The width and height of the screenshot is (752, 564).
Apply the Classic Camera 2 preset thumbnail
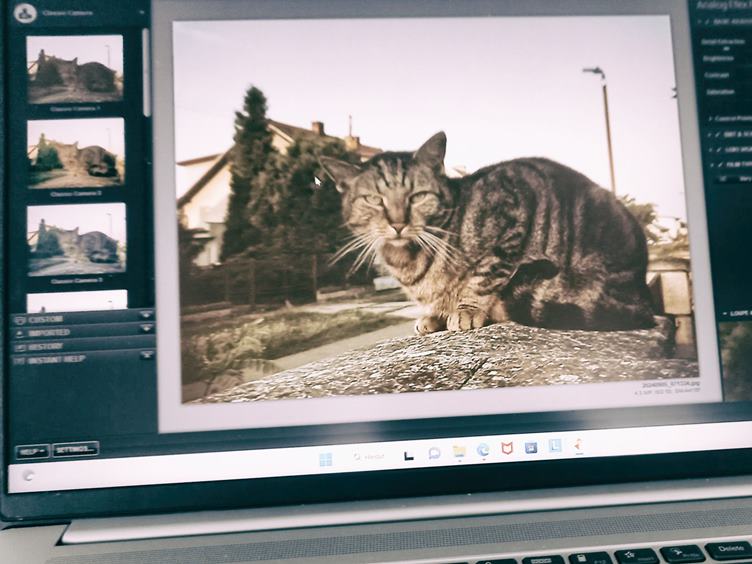(76, 153)
